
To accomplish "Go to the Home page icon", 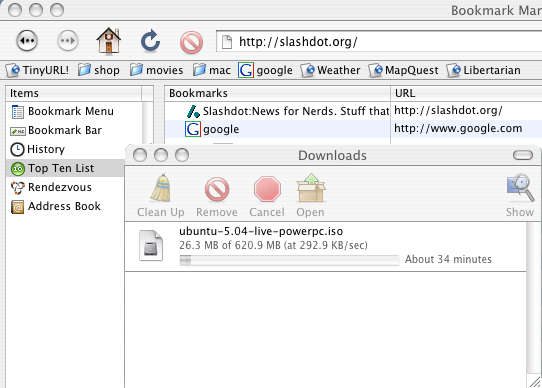I will 109,41.
